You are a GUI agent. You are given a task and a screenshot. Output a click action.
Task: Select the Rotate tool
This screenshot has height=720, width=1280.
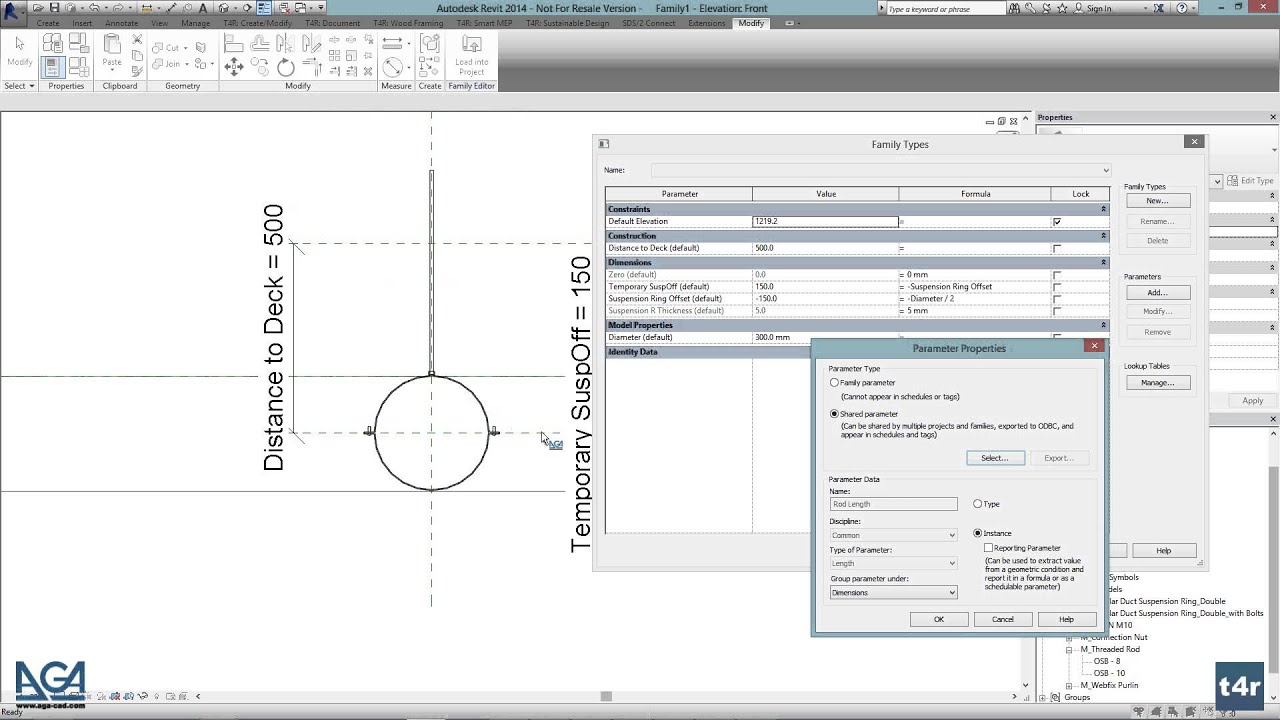tap(286, 67)
